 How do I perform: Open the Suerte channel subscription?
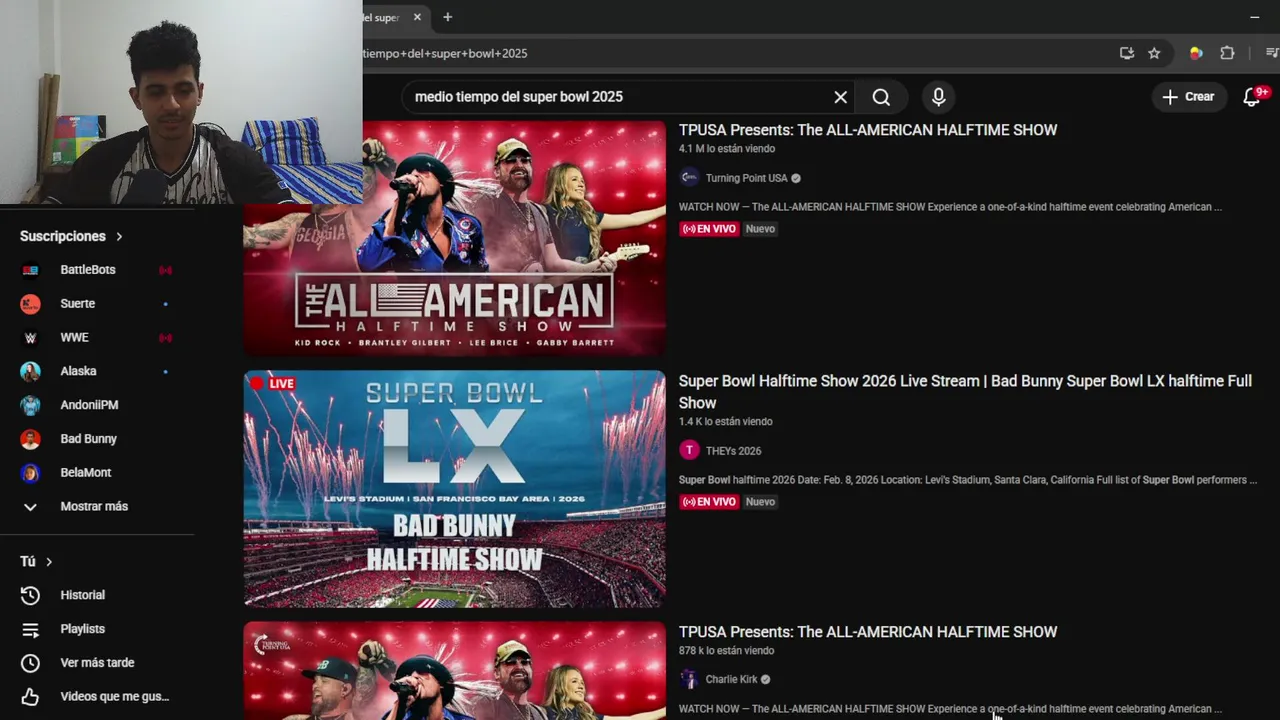[97, 304]
